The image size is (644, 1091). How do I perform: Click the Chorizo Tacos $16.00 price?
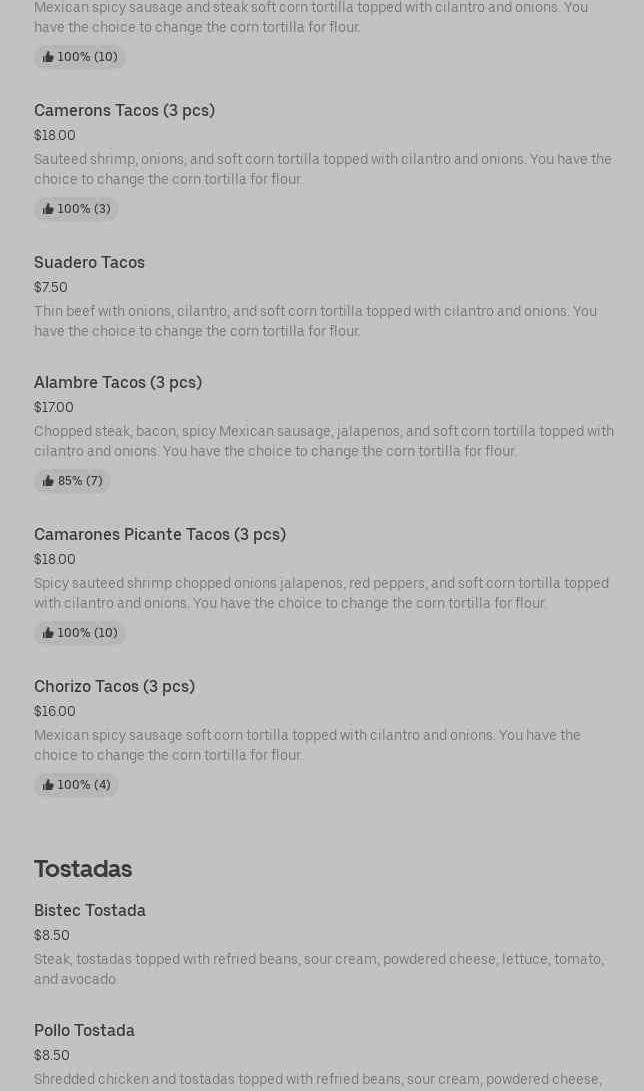(x=55, y=711)
